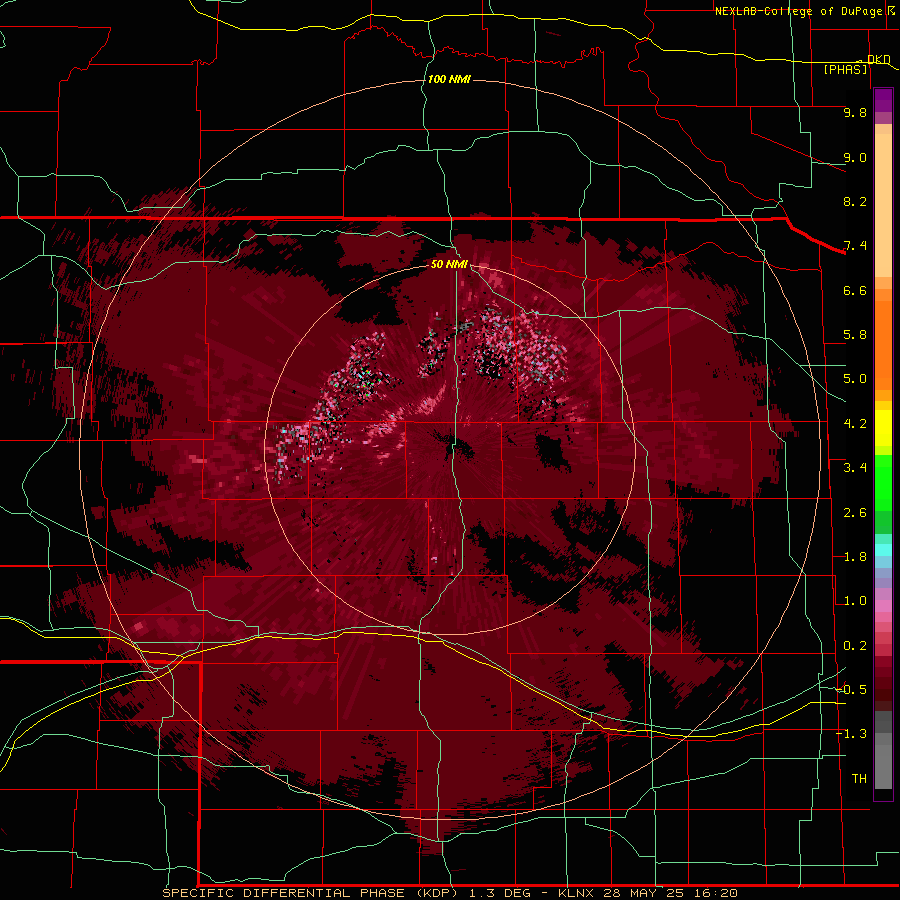The image size is (900, 900).
Task: Click the "NEXLAB-College of DuPage" credit text
Action: pyautogui.click(x=798, y=11)
